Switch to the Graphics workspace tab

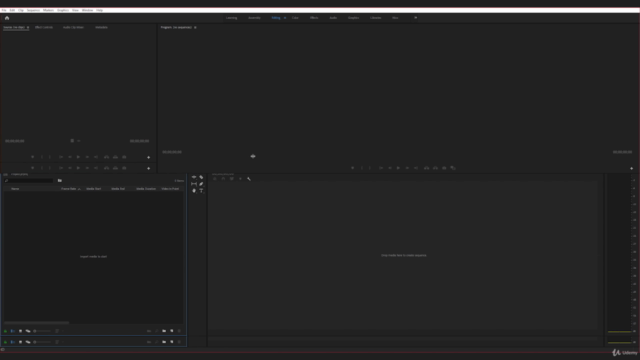click(x=353, y=18)
